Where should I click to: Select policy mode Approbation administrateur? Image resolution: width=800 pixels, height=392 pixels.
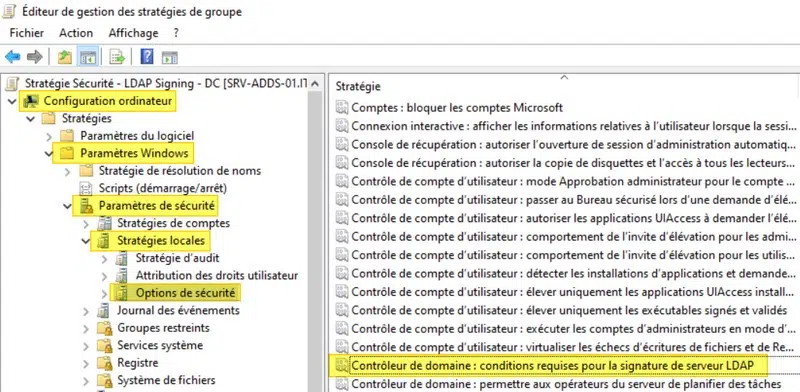573,181
